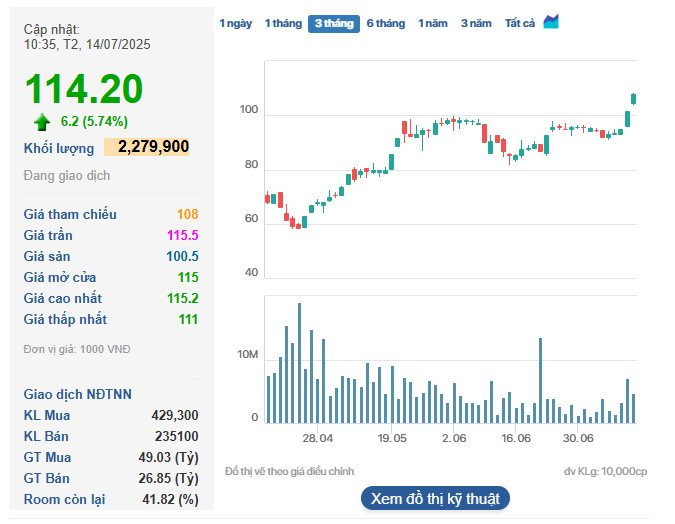Click the Giao dịch NĐTNN heading
The image size is (675, 524).
(x=78, y=394)
